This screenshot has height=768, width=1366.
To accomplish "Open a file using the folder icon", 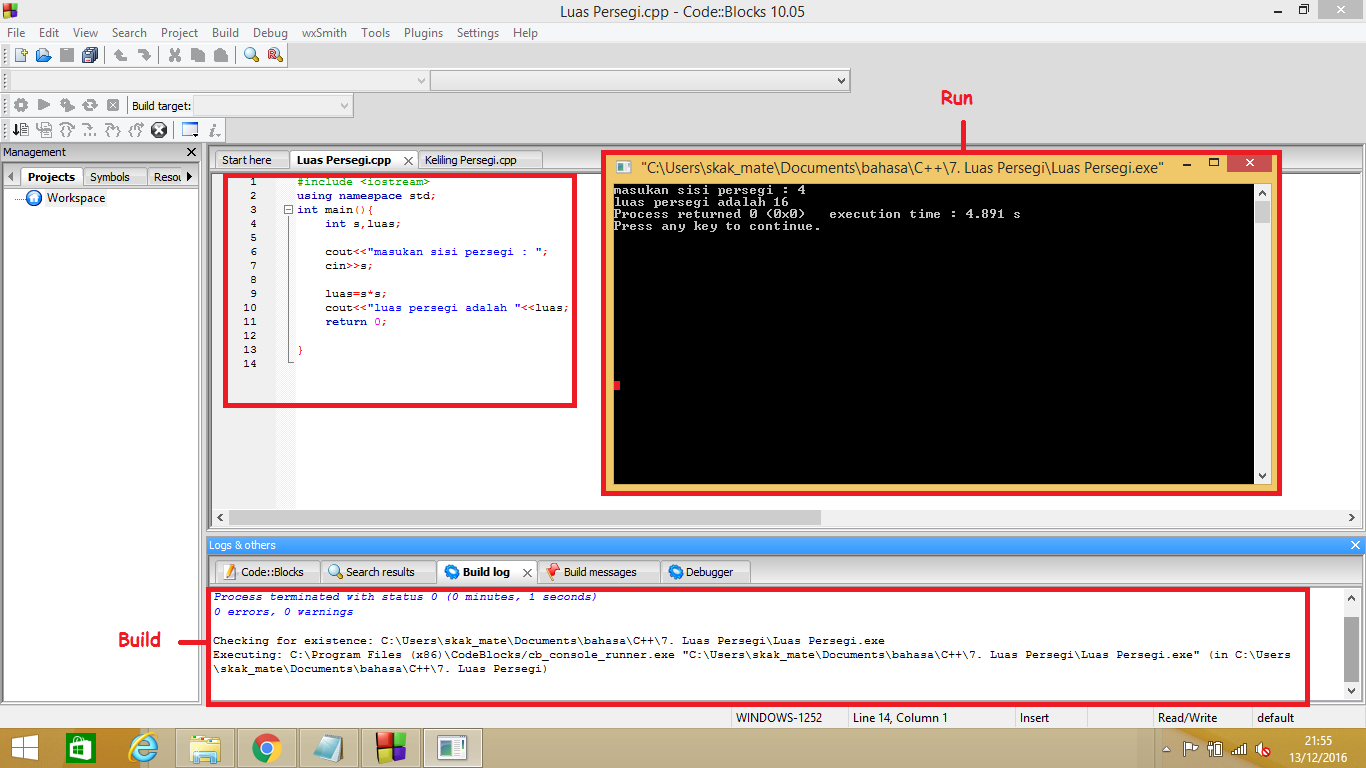I will tap(43, 55).
